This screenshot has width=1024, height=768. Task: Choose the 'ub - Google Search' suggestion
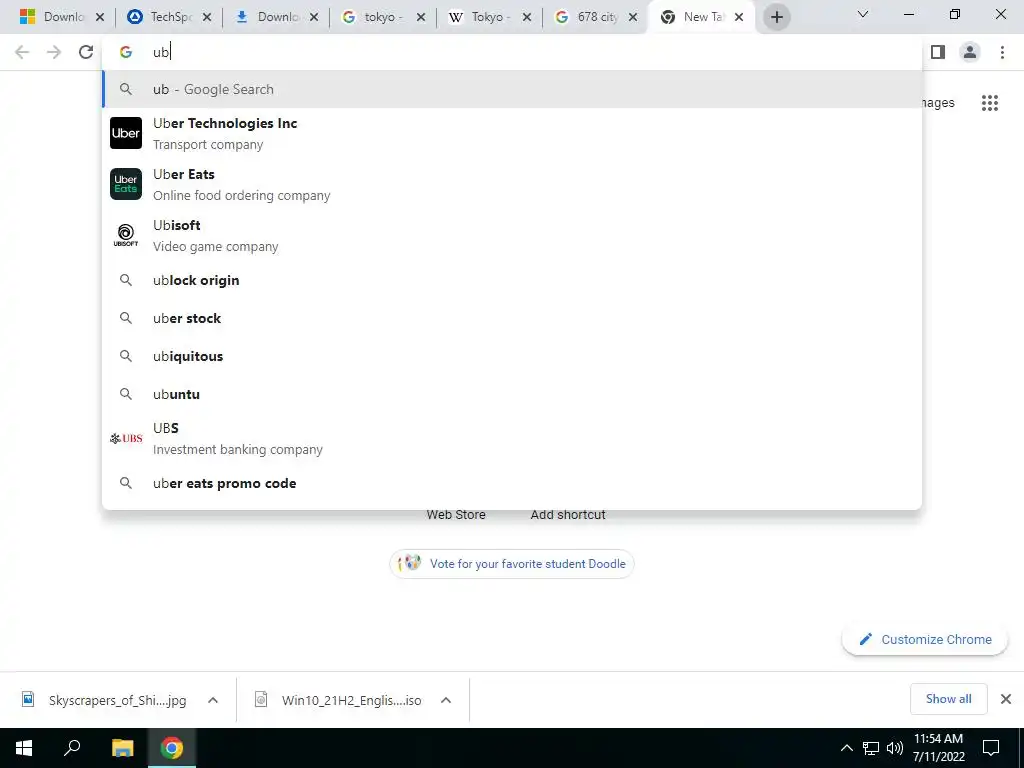[512, 89]
